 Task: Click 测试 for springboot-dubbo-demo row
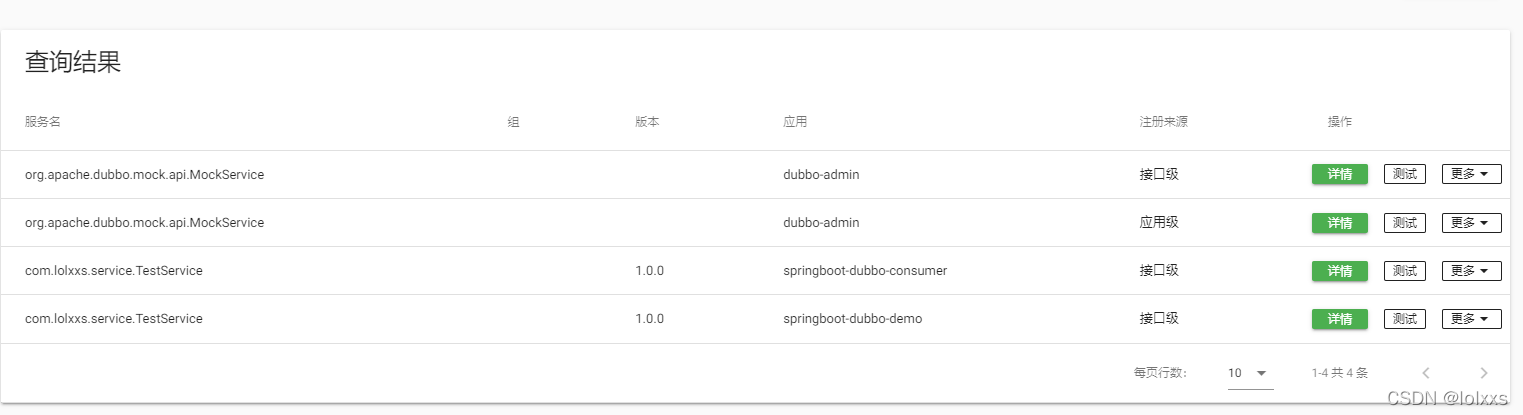pos(1404,319)
